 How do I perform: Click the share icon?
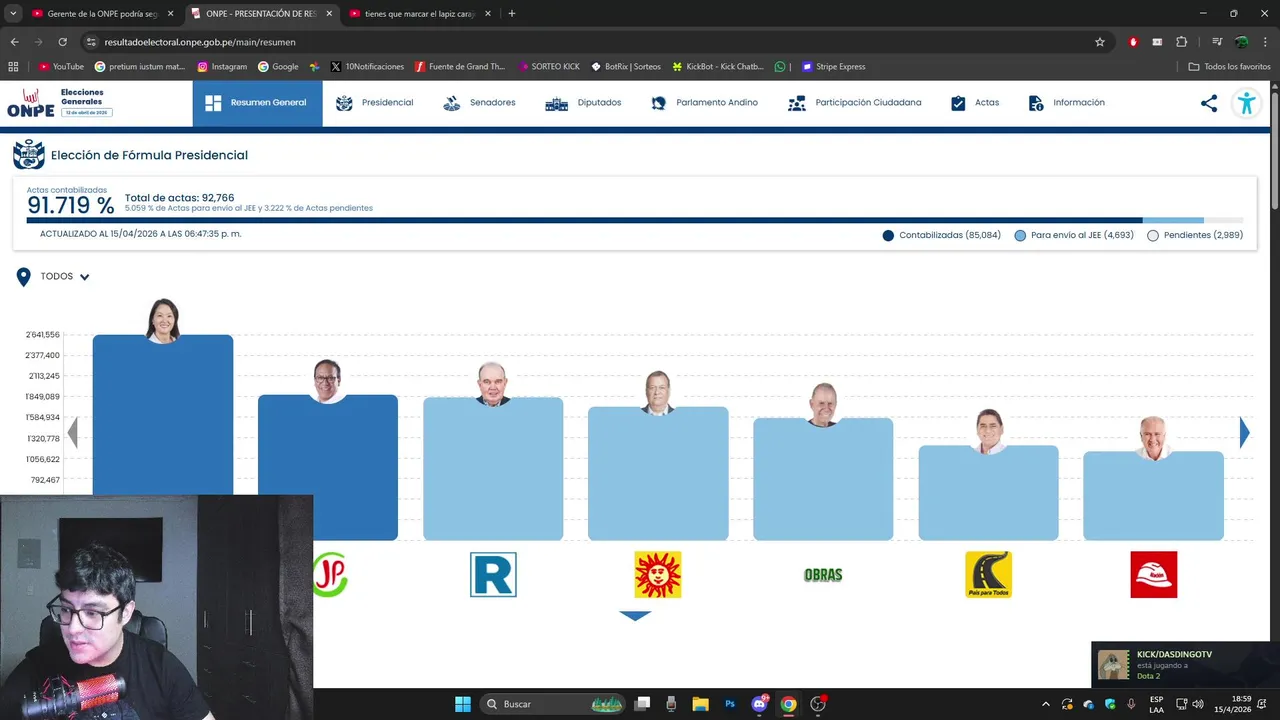coord(1209,103)
